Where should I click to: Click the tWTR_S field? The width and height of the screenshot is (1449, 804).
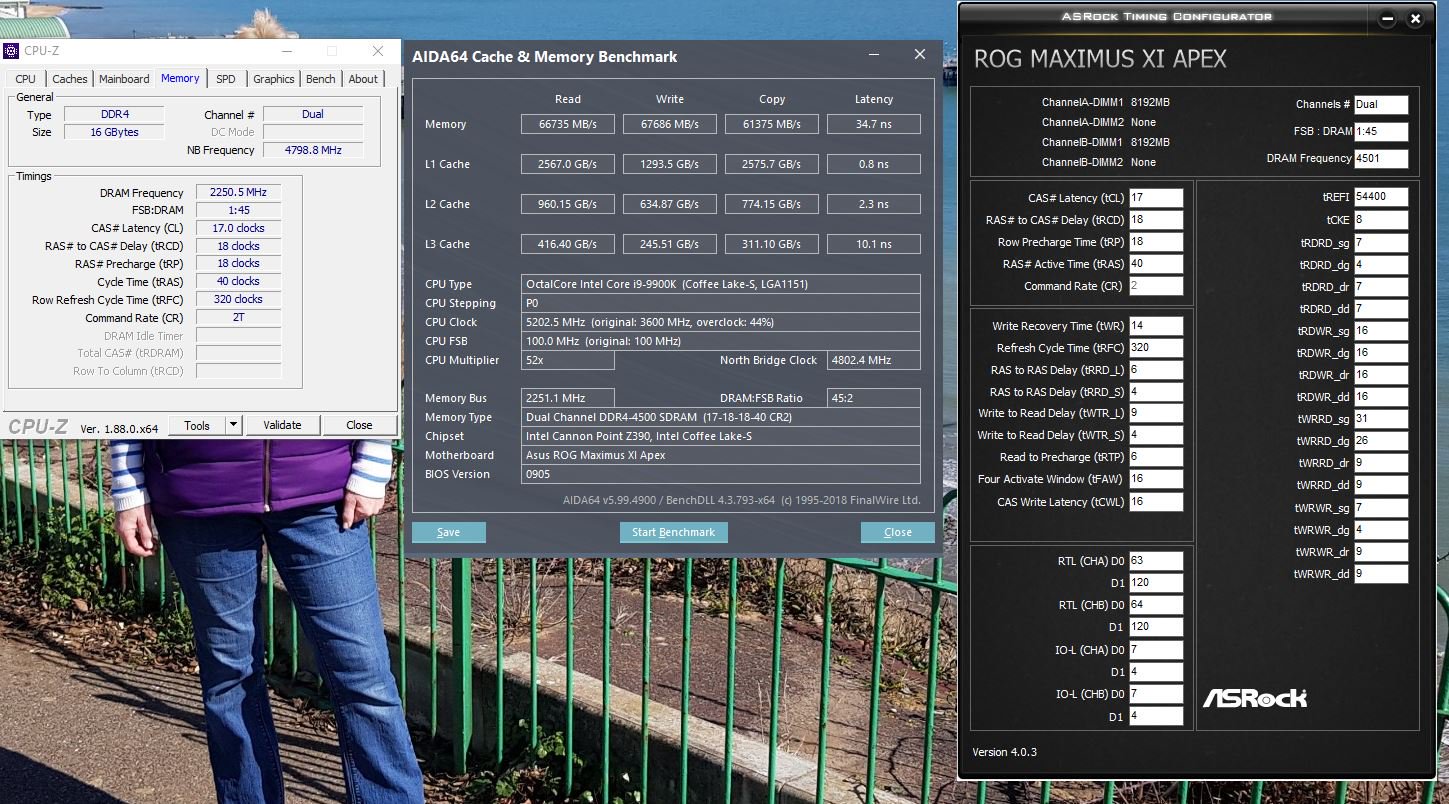click(x=1156, y=435)
